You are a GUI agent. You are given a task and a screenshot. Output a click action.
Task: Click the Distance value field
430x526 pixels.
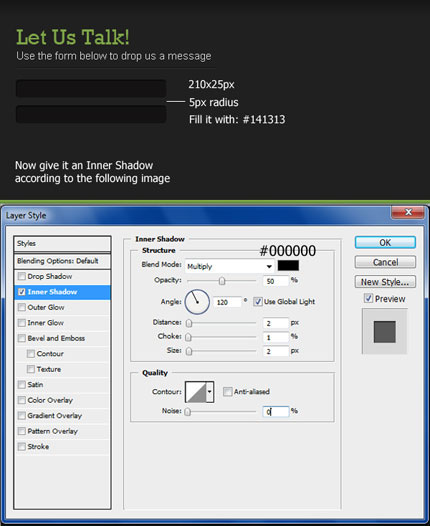[x=276, y=323]
